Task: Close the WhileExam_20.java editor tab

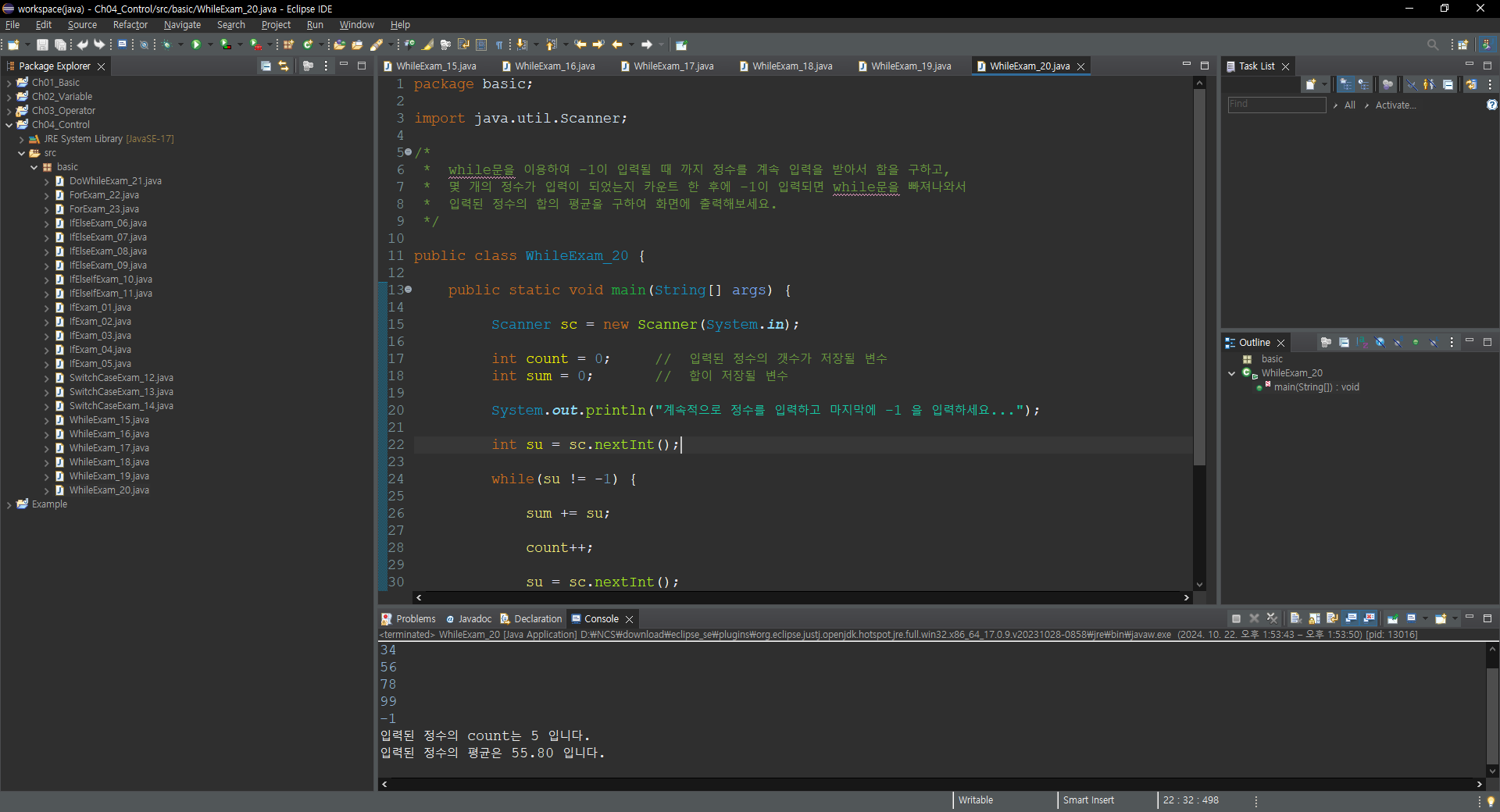Action: 1080,67
